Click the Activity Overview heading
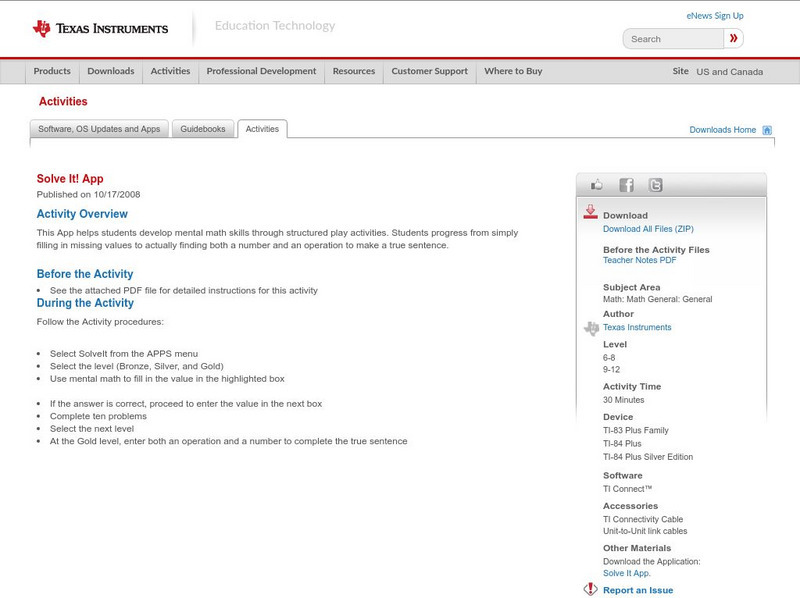The height and width of the screenshot is (598, 800). coord(82,214)
